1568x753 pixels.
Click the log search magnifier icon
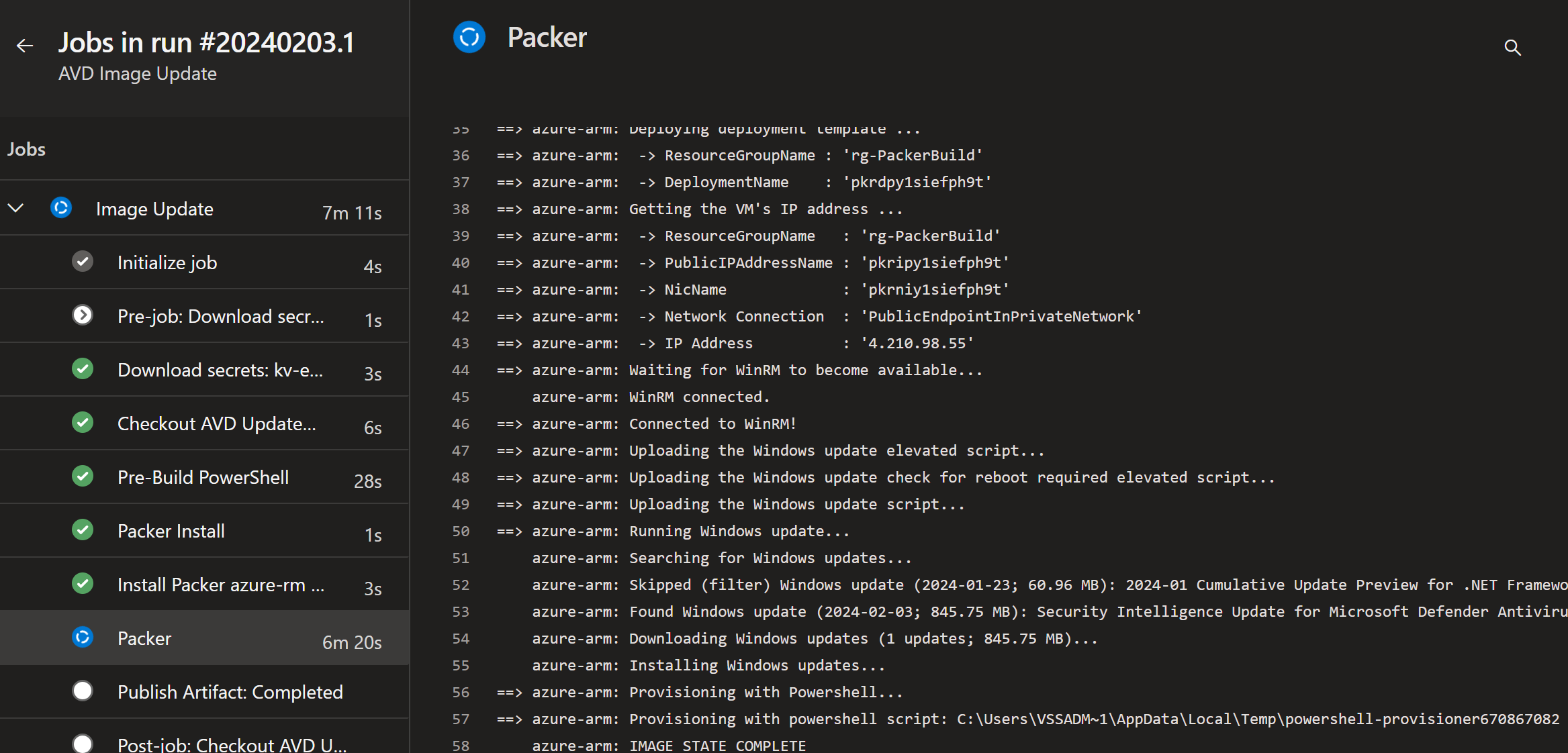[x=1512, y=48]
